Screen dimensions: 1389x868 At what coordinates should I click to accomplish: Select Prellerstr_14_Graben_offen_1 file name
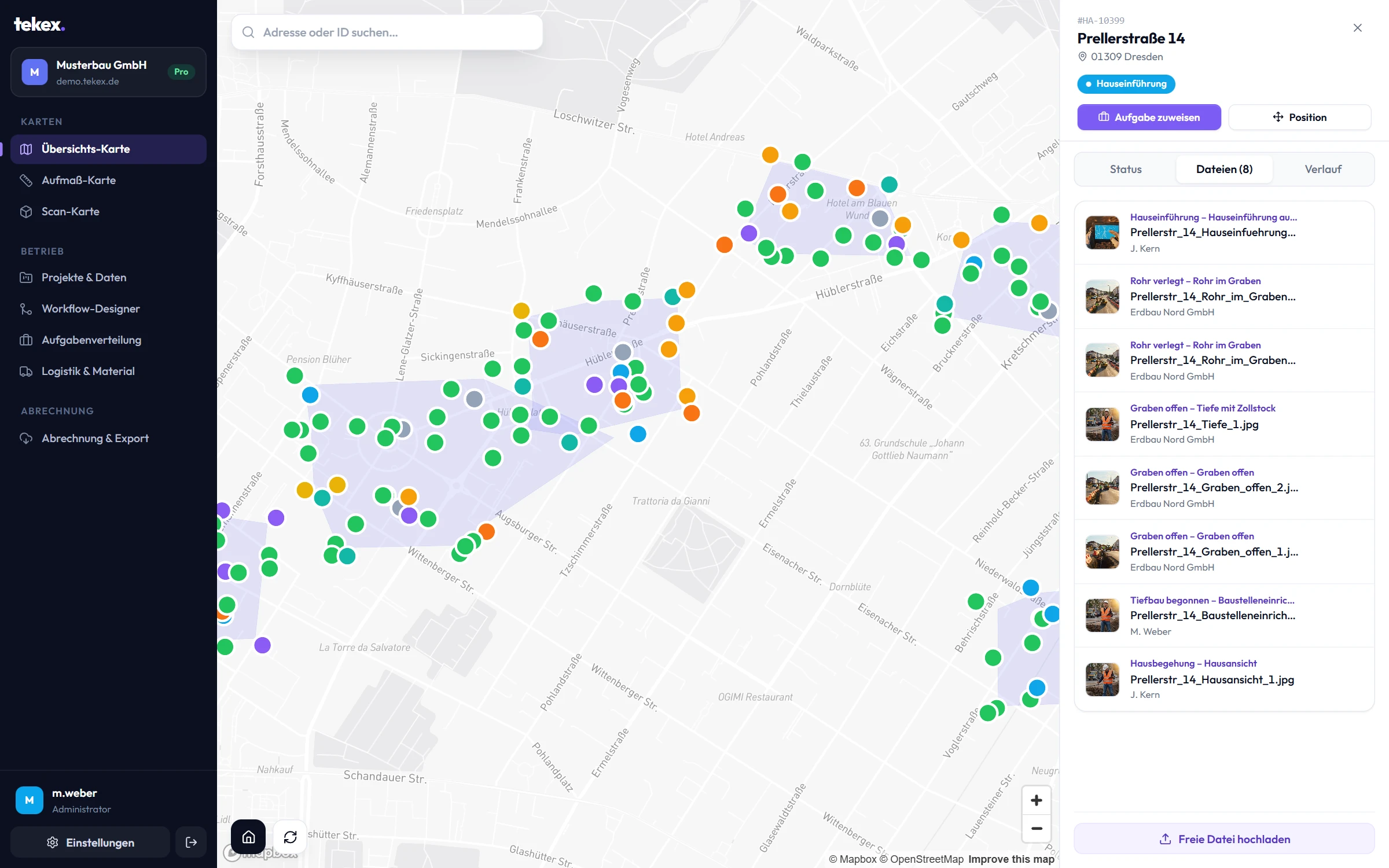pos(1214,551)
